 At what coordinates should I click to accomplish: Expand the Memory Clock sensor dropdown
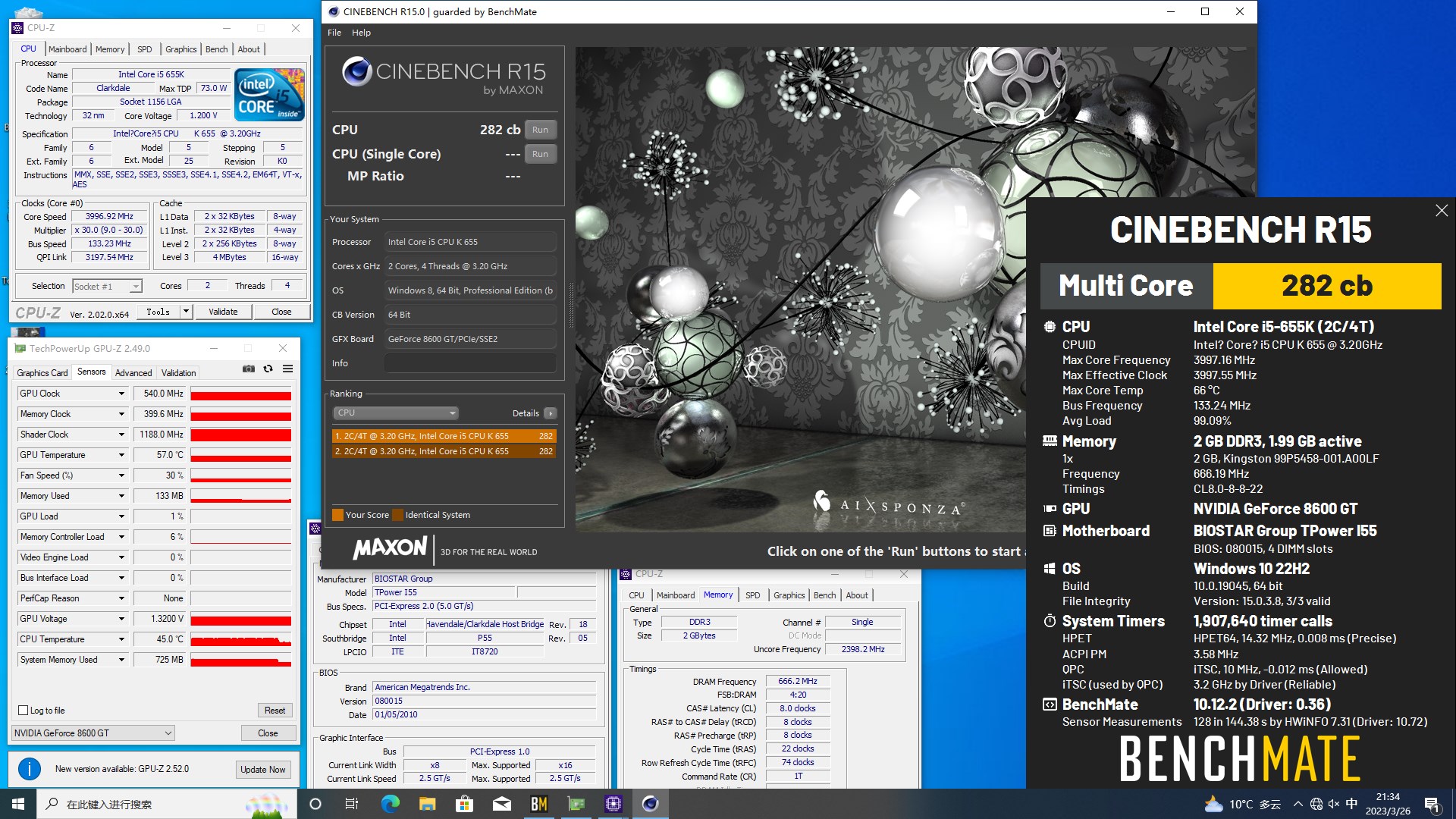(121, 414)
